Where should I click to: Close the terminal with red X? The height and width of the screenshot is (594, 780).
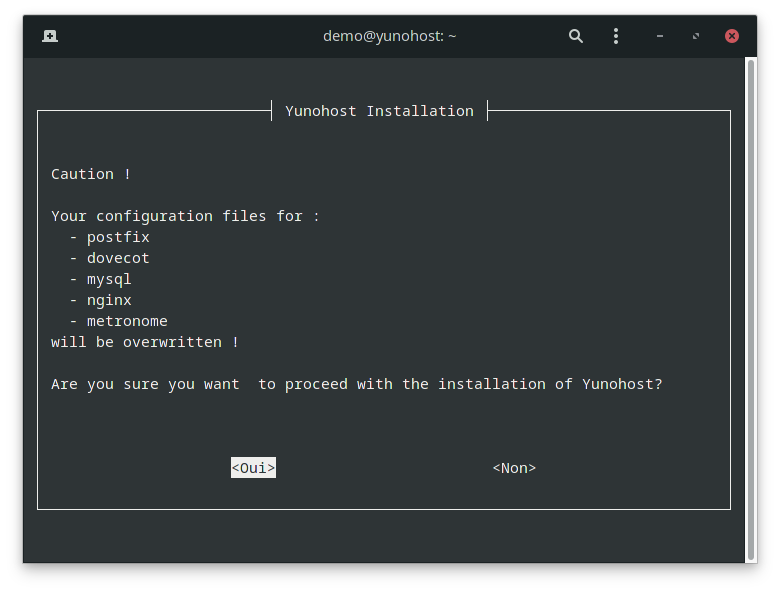[x=732, y=36]
